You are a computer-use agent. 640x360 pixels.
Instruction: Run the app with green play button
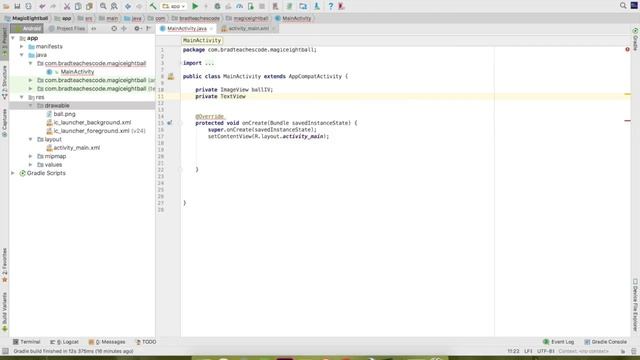(x=195, y=6)
